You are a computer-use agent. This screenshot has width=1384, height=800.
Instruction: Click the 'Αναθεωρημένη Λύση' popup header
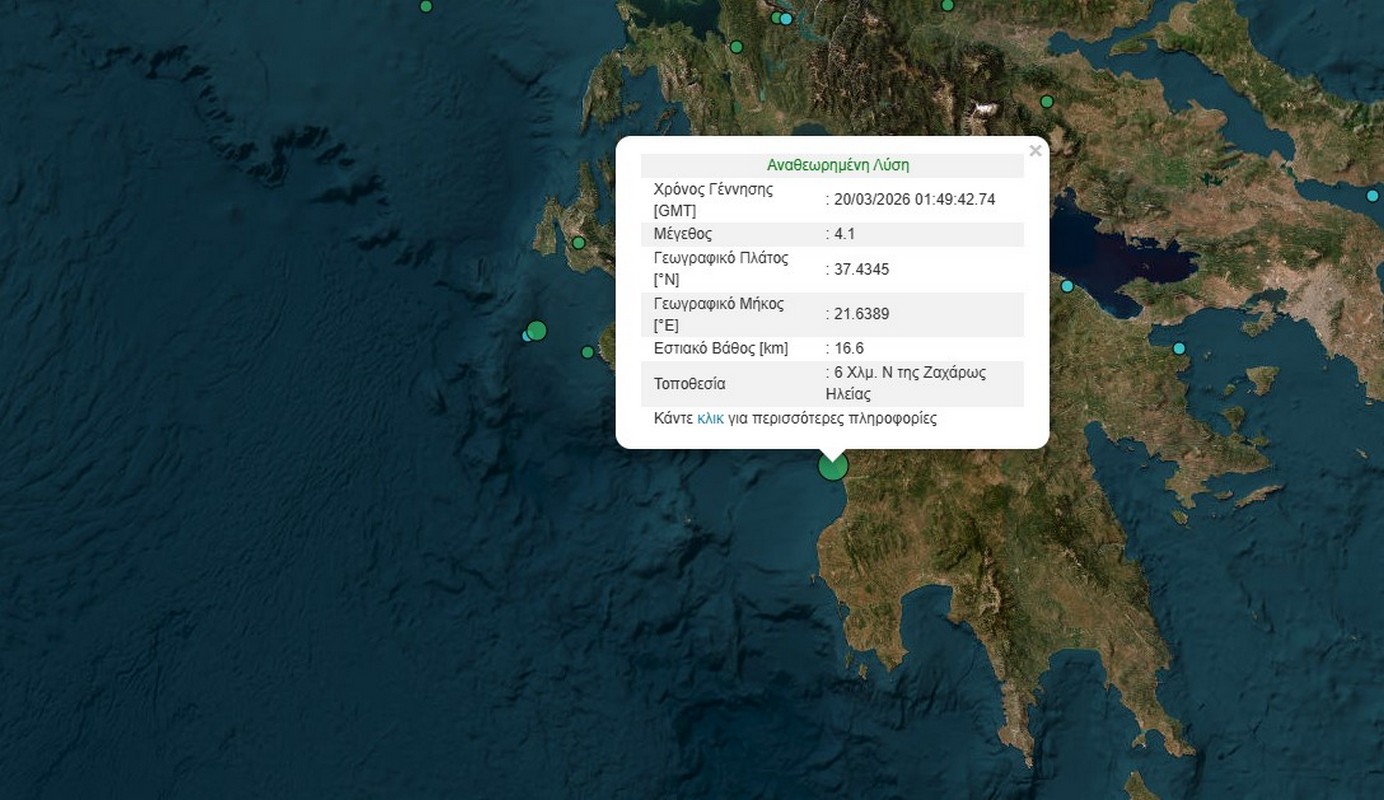click(x=837, y=165)
